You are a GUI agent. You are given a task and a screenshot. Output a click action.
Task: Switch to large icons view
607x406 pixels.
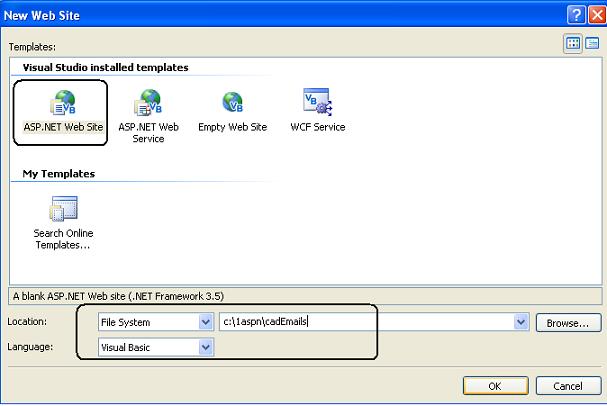click(x=573, y=43)
